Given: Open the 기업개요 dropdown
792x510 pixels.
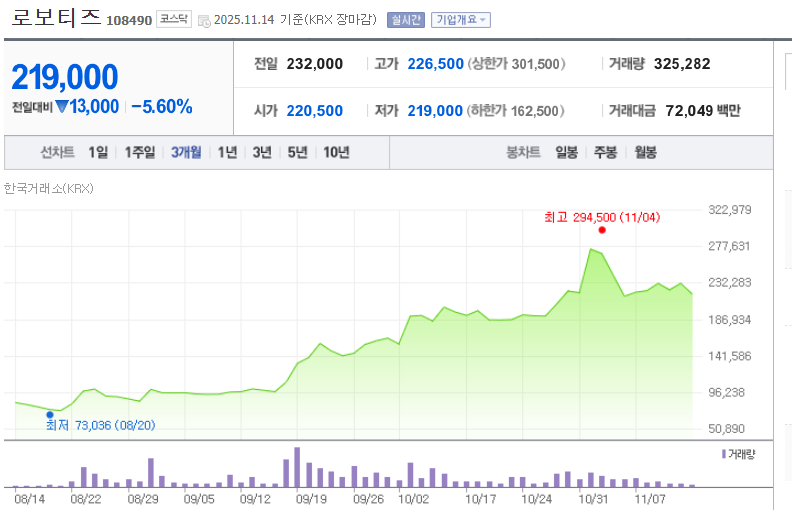Looking at the screenshot, I should pos(461,20).
